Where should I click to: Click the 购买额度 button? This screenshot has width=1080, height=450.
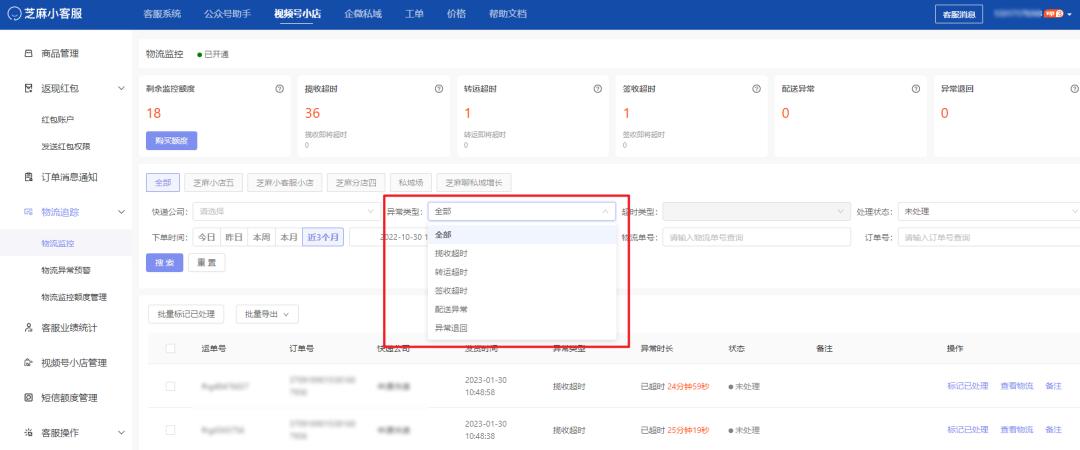[172, 141]
